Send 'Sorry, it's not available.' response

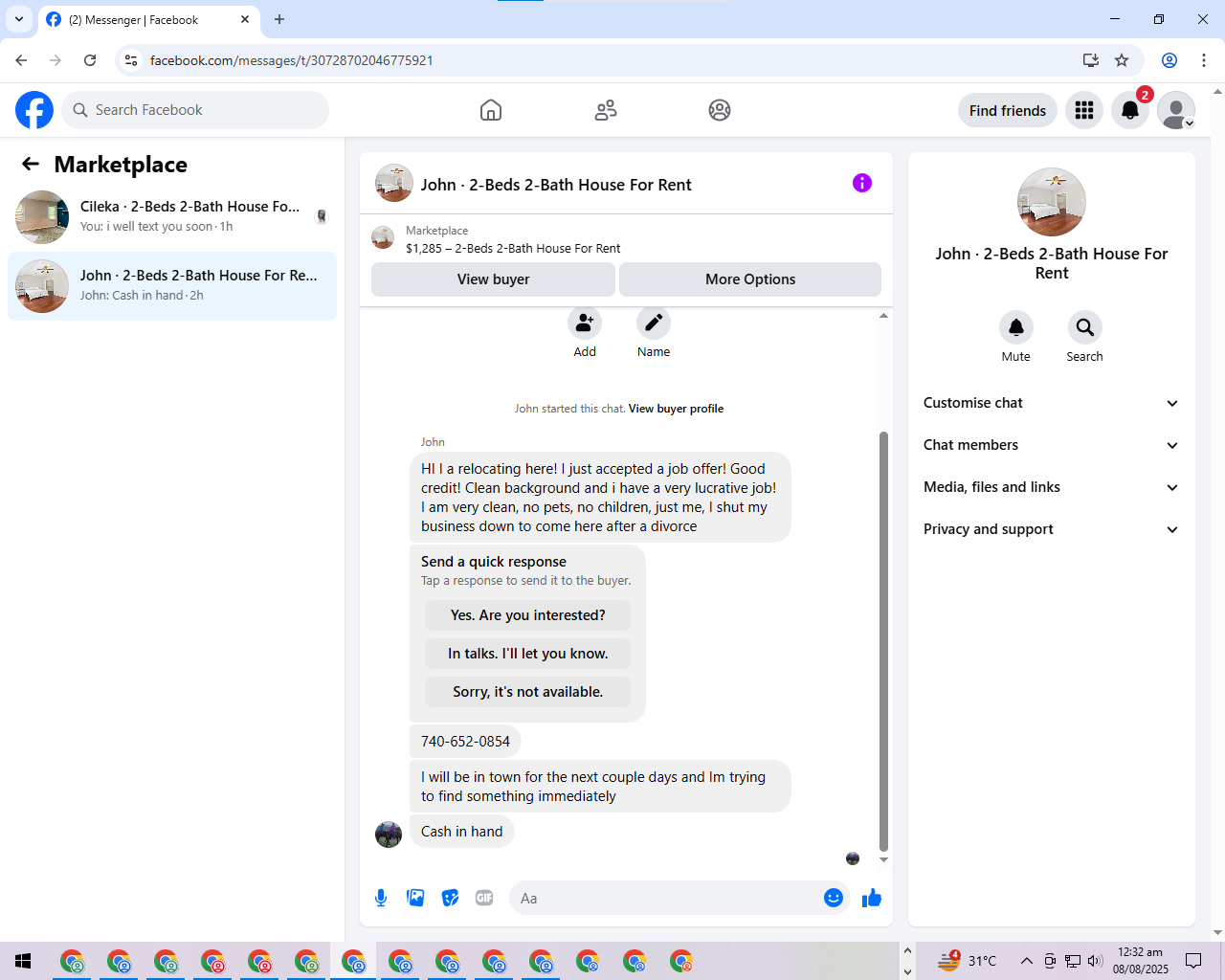(x=527, y=692)
